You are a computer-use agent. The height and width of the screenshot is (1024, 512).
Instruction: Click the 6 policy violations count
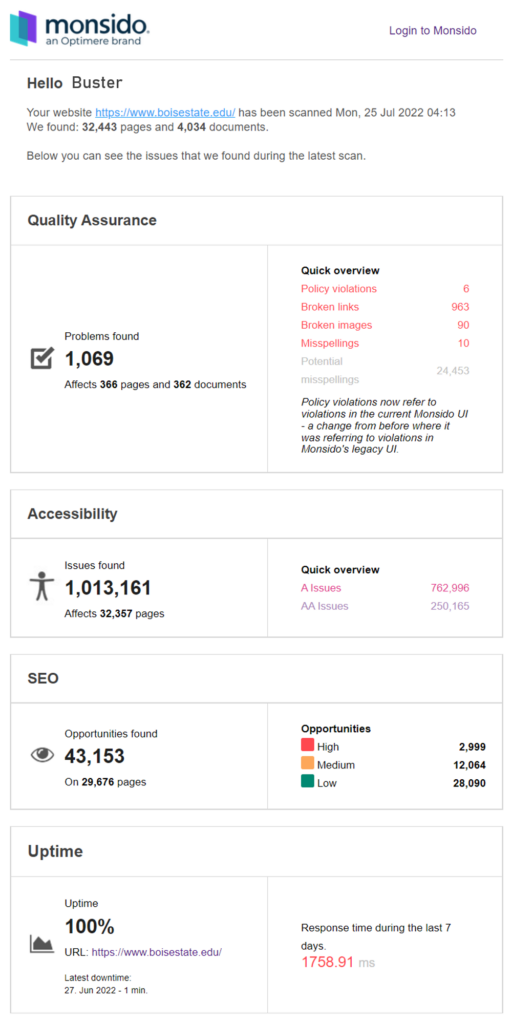click(466, 289)
